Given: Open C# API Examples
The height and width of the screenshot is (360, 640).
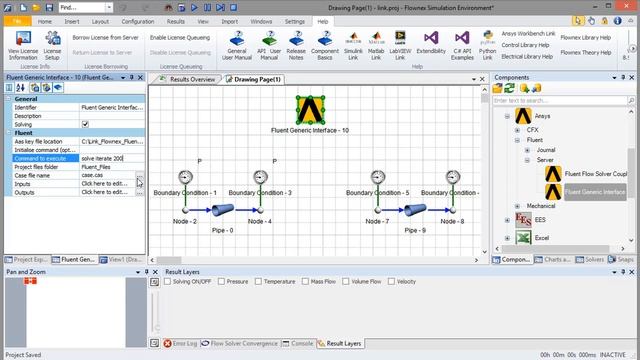Looking at the screenshot, I should 462,46.
